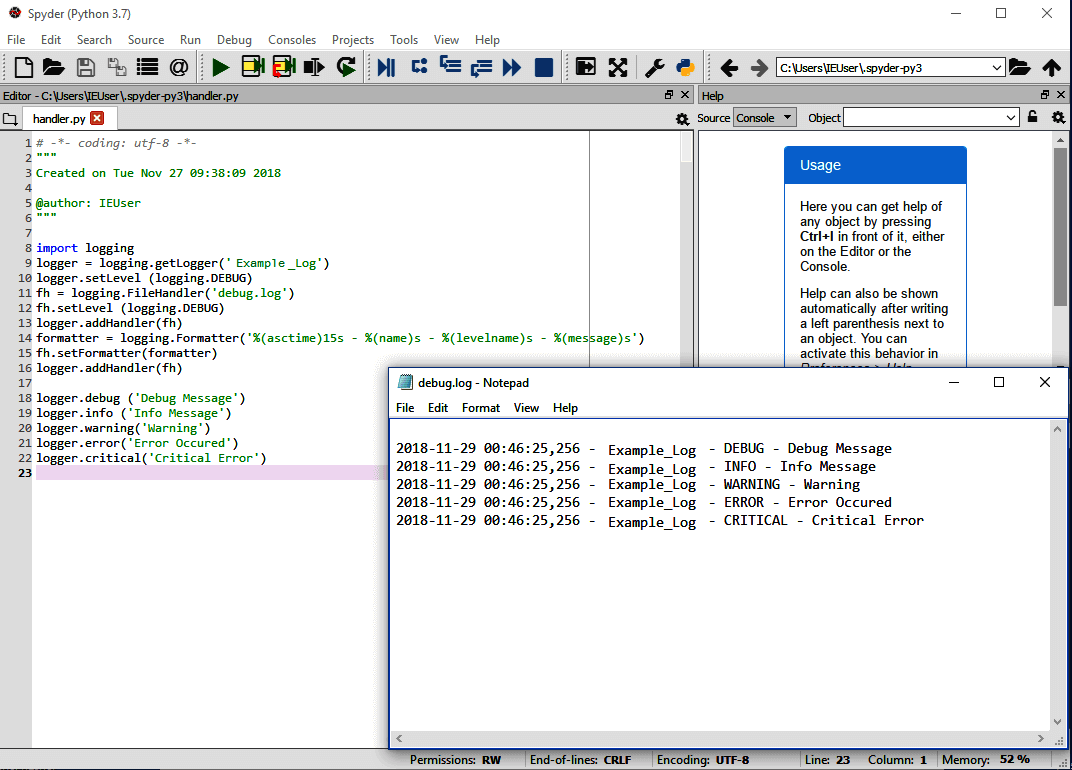Open the Edit menu in Spyder
This screenshot has width=1072, height=770.
51,40
